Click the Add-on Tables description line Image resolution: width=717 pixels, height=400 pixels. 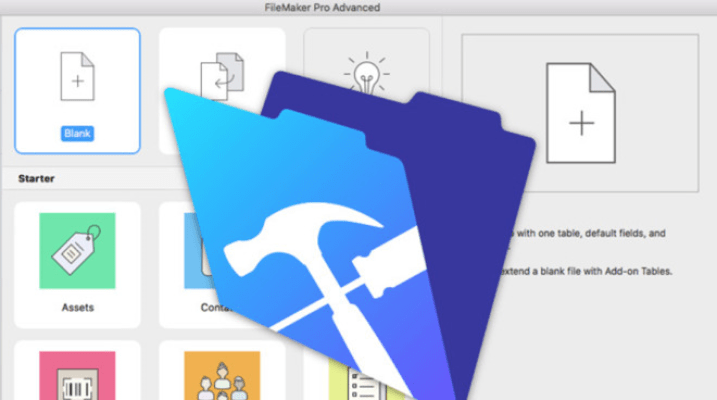click(580, 271)
